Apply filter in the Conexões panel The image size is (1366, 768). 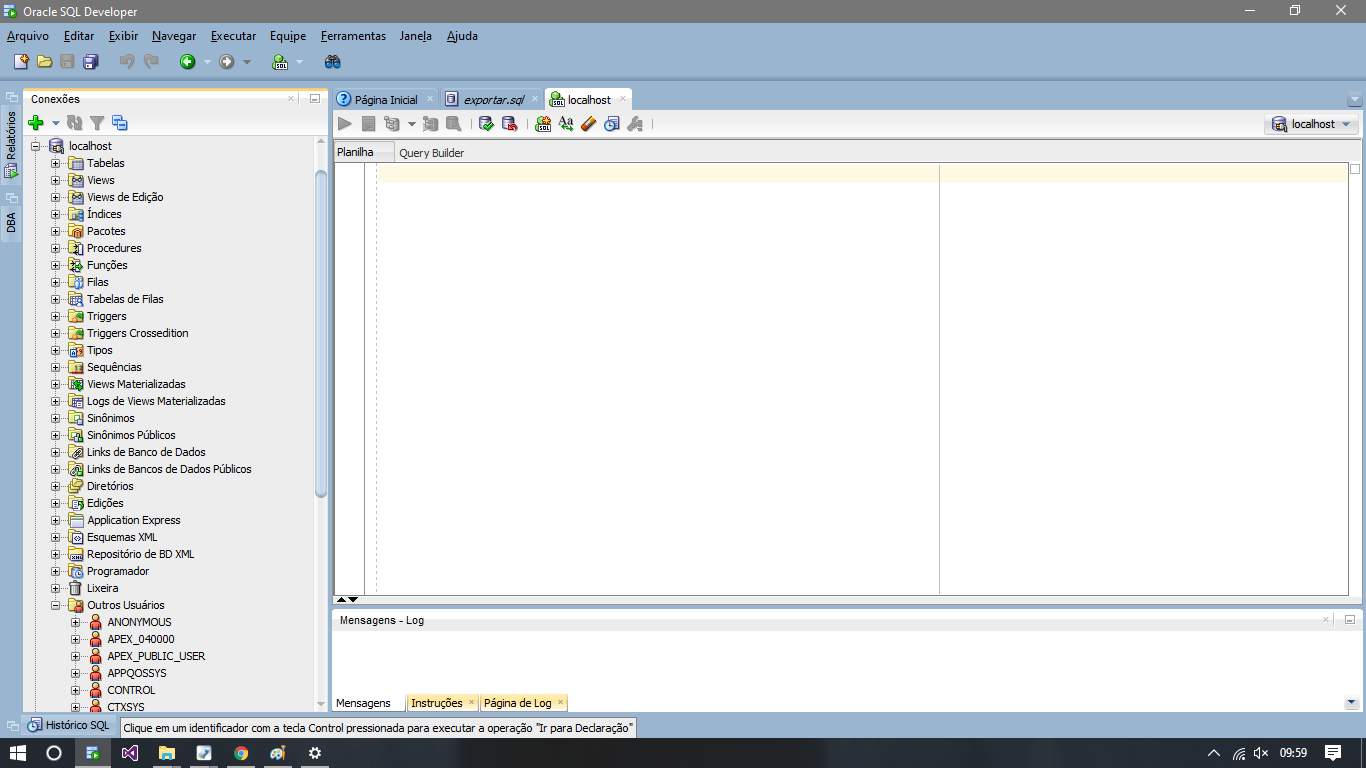tap(97, 123)
